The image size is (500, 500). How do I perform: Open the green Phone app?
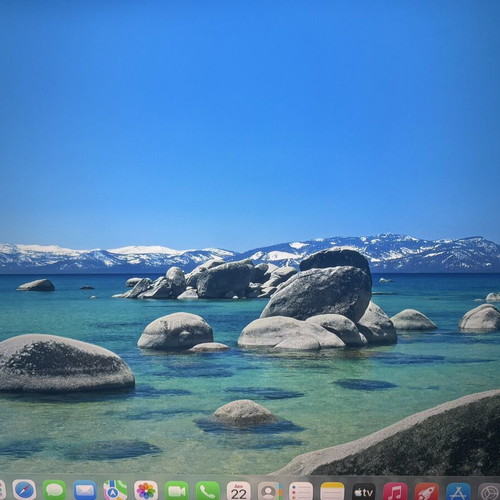[x=208, y=490]
